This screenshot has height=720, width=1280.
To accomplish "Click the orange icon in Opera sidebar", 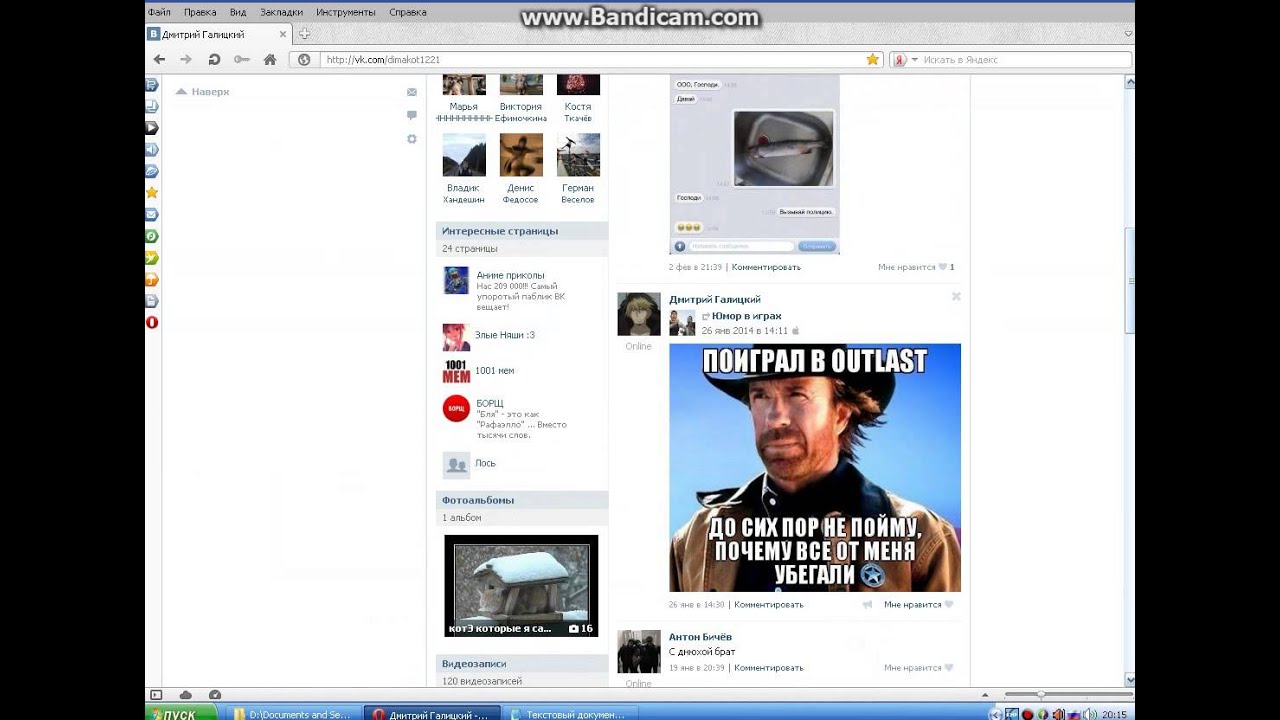I will (x=152, y=279).
